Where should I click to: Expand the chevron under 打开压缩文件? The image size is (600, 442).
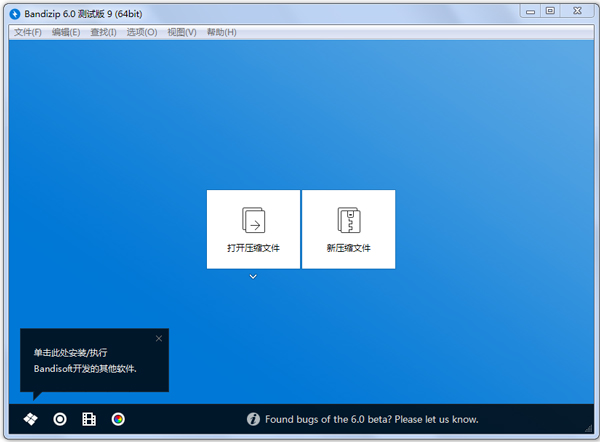253,276
